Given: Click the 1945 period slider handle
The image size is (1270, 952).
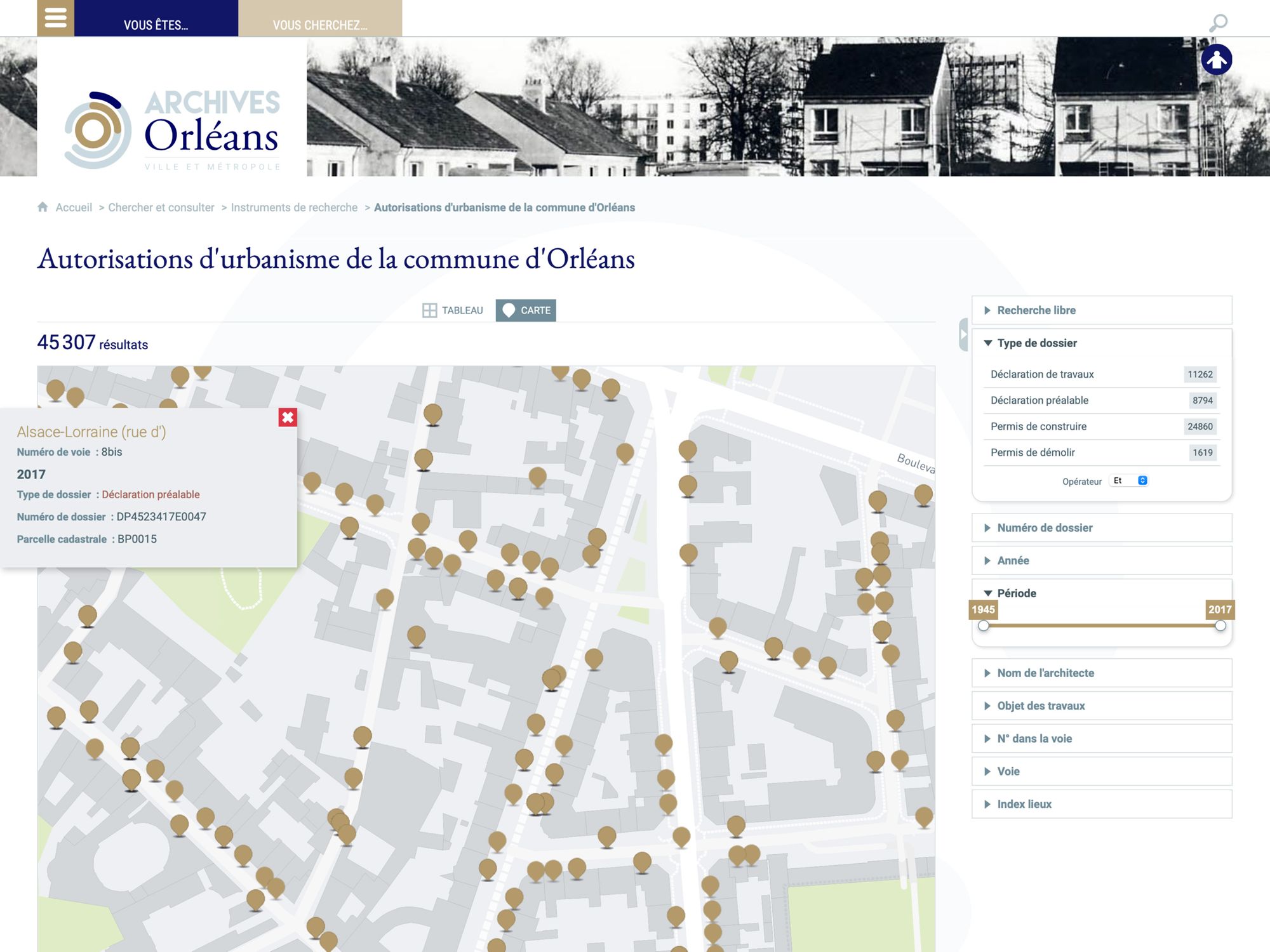Looking at the screenshot, I should pos(984,626).
